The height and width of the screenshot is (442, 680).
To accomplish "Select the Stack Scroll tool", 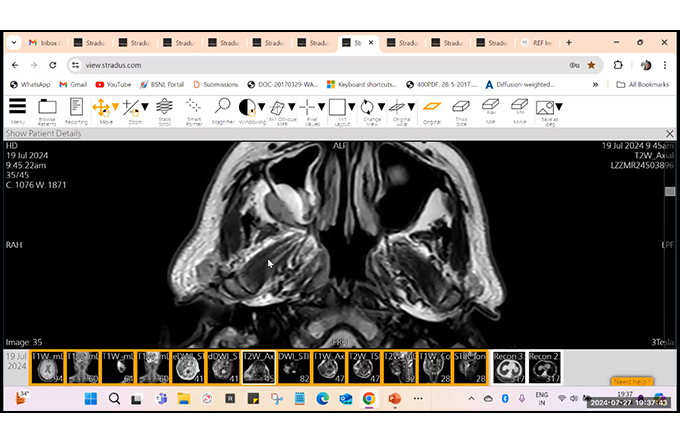I will coord(165,107).
